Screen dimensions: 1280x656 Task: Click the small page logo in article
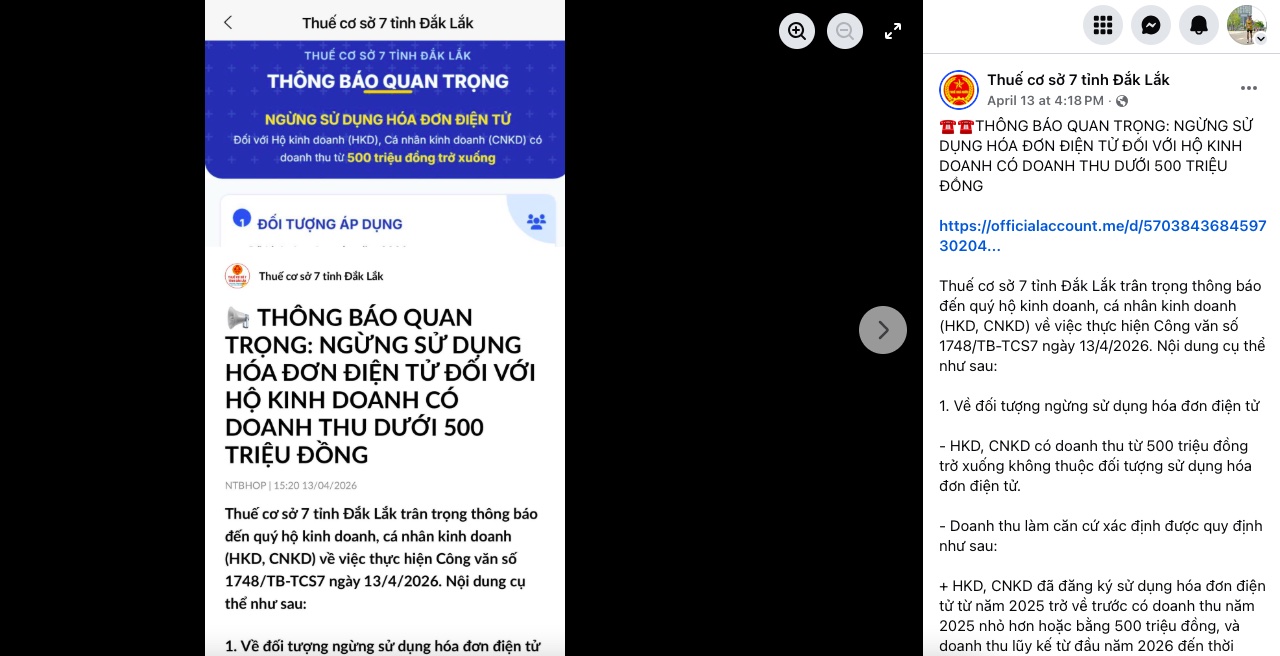pyautogui.click(x=237, y=276)
